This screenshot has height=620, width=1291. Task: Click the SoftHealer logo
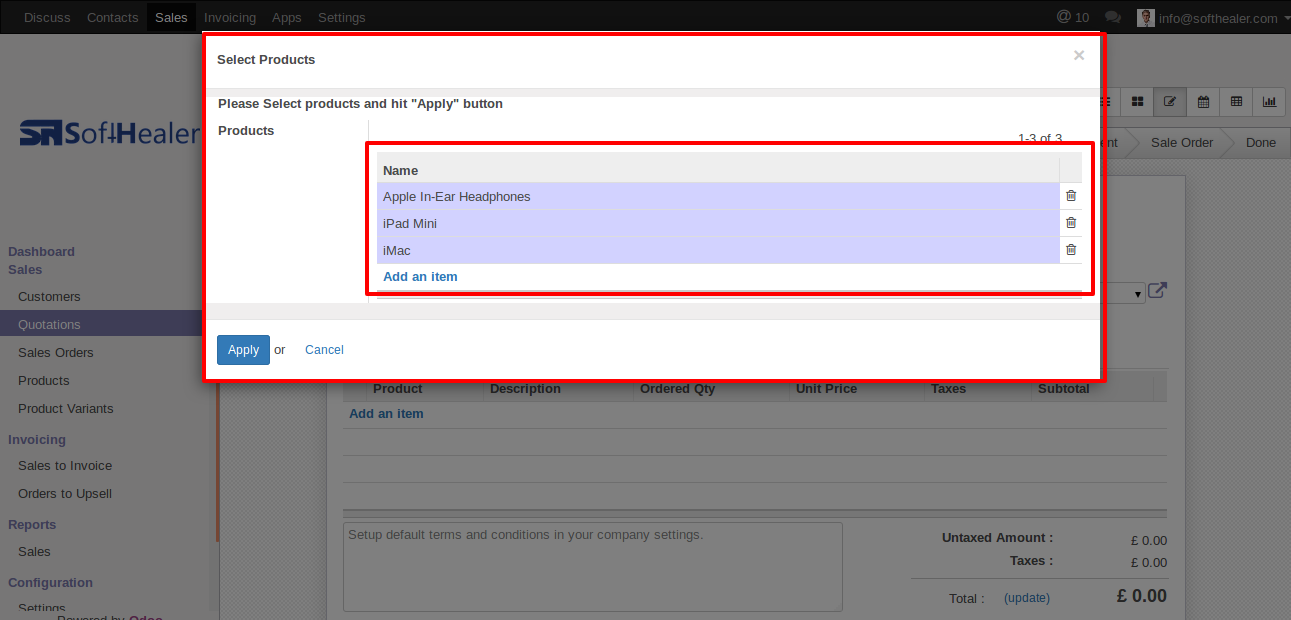pyautogui.click(x=108, y=133)
